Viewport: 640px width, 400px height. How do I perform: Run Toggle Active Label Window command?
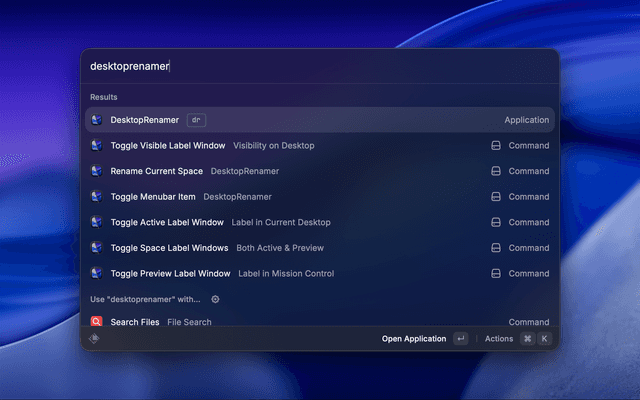167,222
